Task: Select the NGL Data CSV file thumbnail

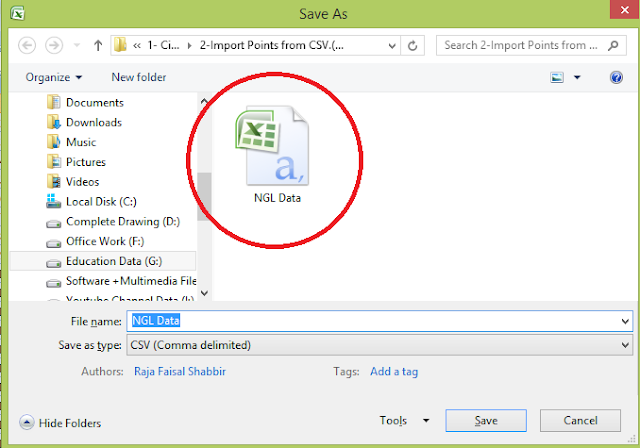Action: click(272, 146)
